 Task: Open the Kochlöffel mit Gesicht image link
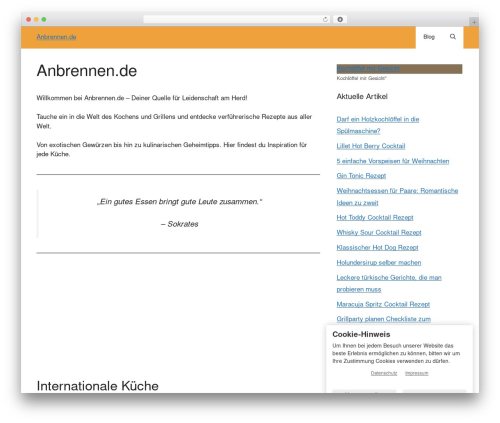coord(399,69)
